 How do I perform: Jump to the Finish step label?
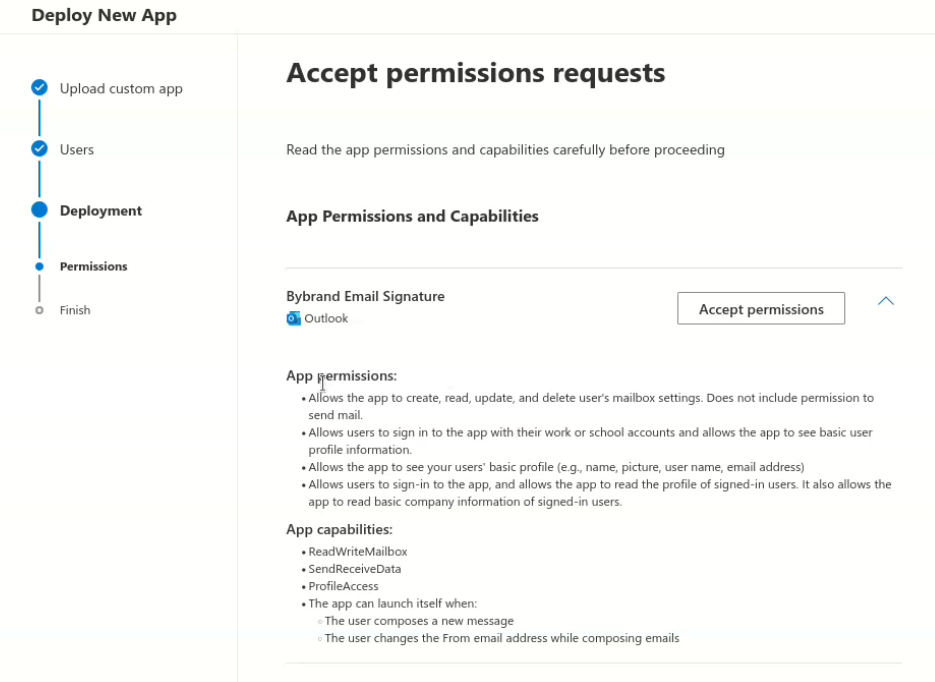pos(75,311)
